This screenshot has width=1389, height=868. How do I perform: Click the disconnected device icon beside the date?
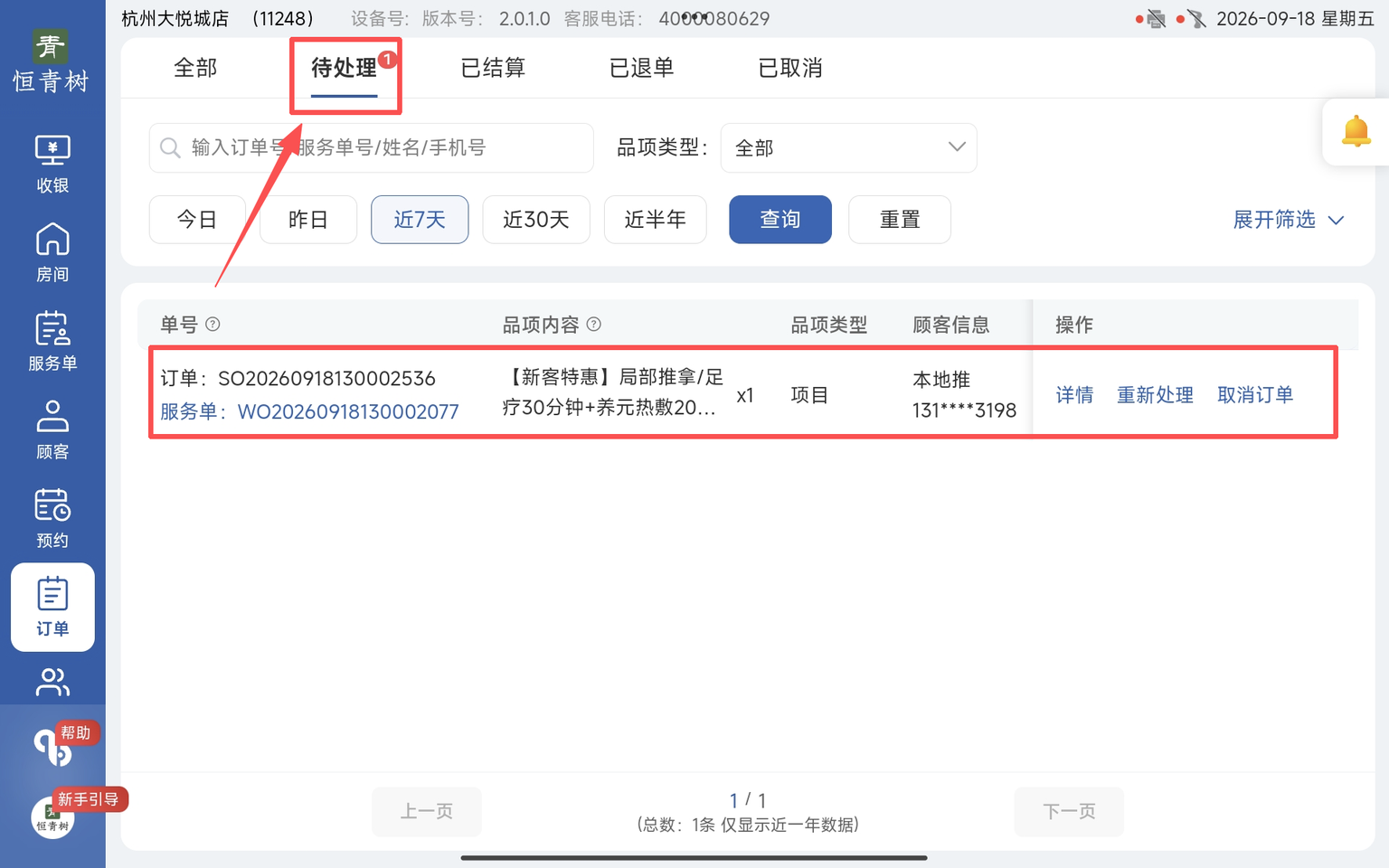click(x=1197, y=19)
